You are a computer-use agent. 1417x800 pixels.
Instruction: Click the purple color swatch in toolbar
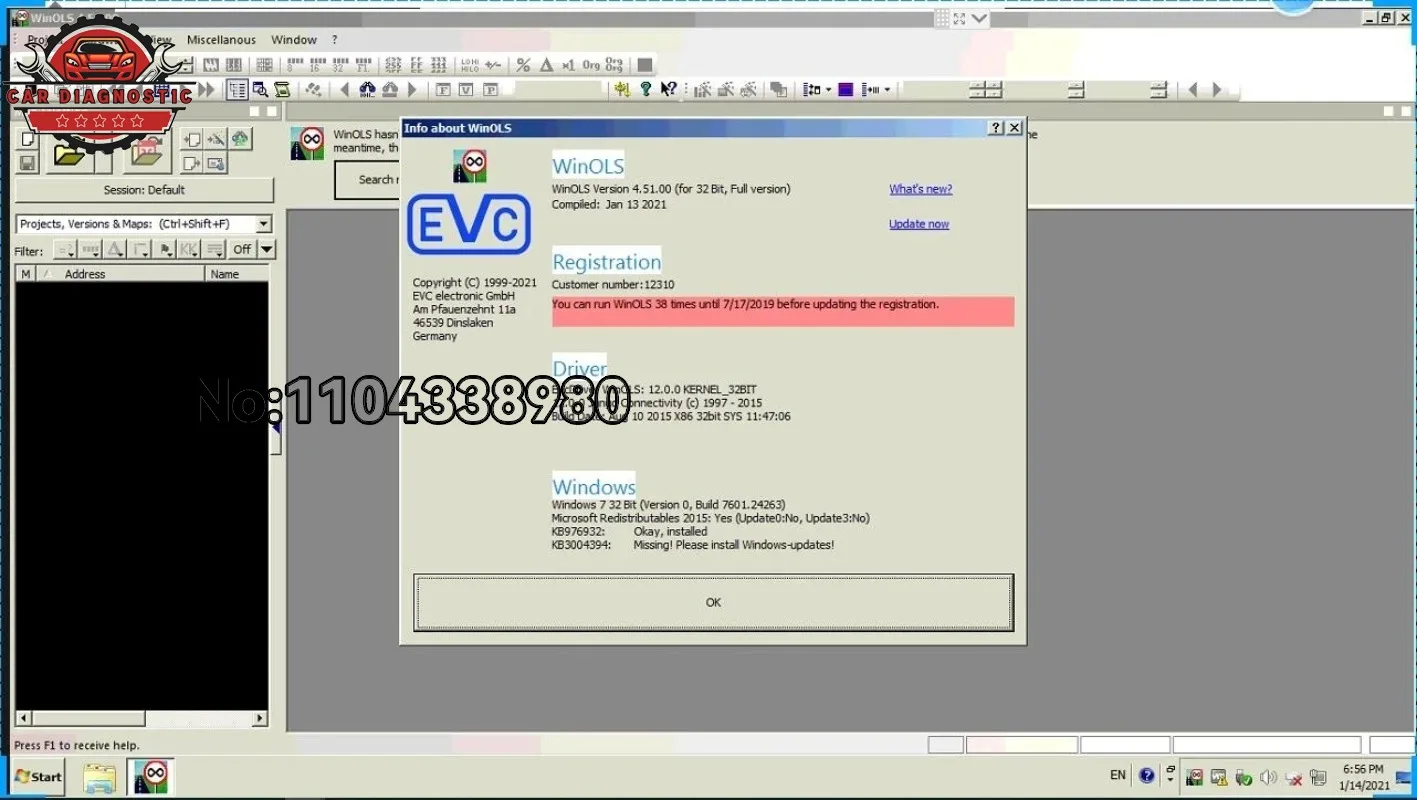coord(845,90)
